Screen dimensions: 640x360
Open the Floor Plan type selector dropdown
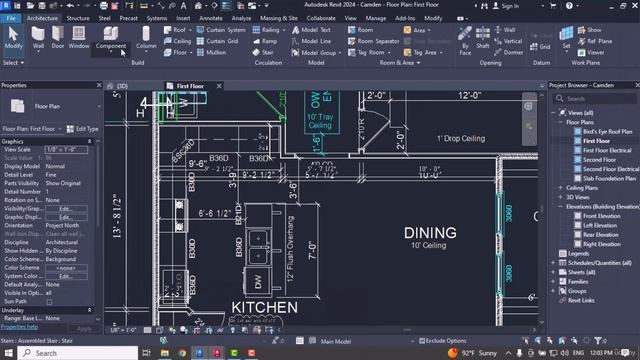tap(99, 106)
